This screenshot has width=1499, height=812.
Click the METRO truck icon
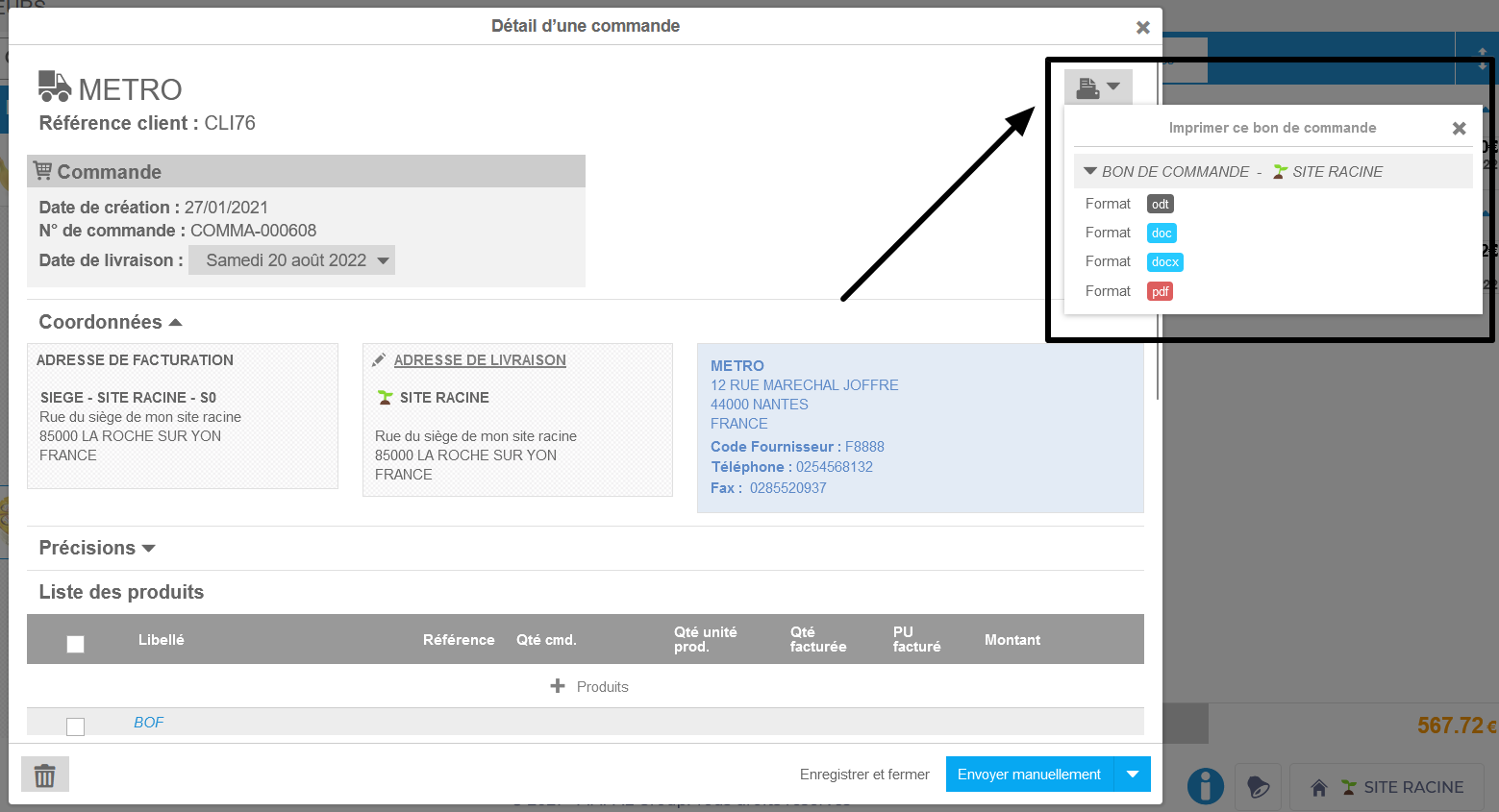(55, 86)
